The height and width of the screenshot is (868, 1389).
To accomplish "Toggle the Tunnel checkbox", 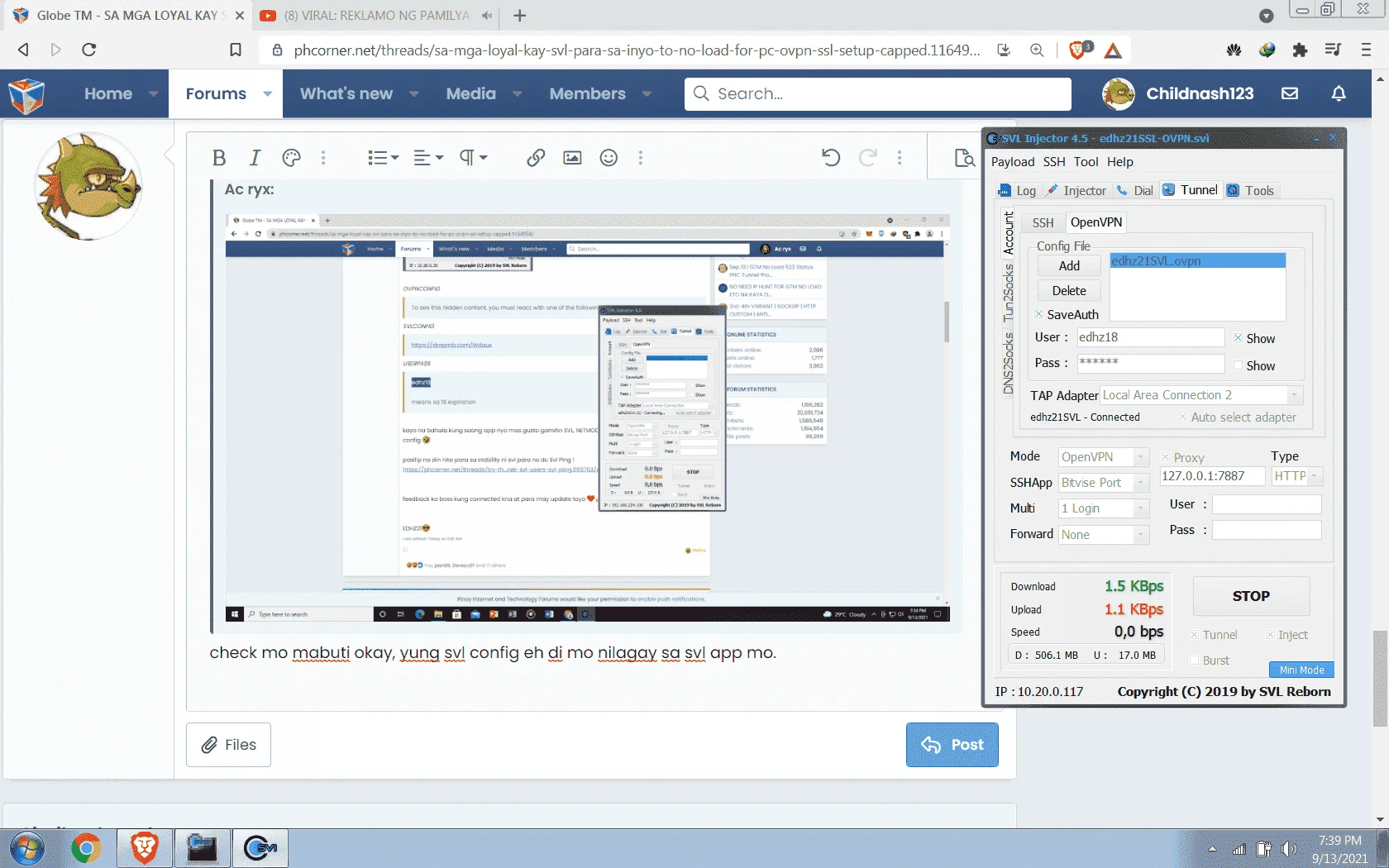I will pos(1194,635).
